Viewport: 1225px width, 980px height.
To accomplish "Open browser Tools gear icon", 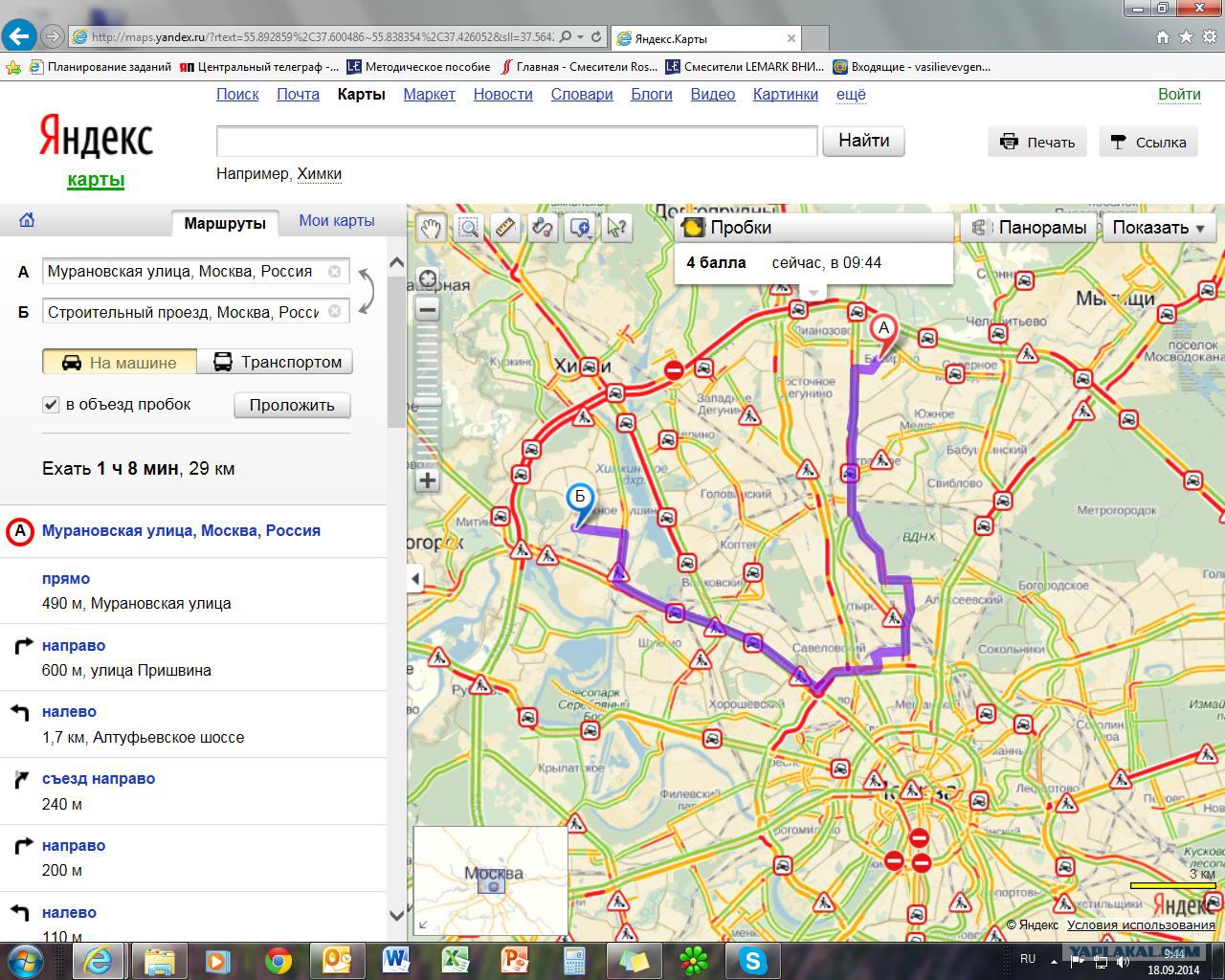I will pyautogui.click(x=1209, y=37).
